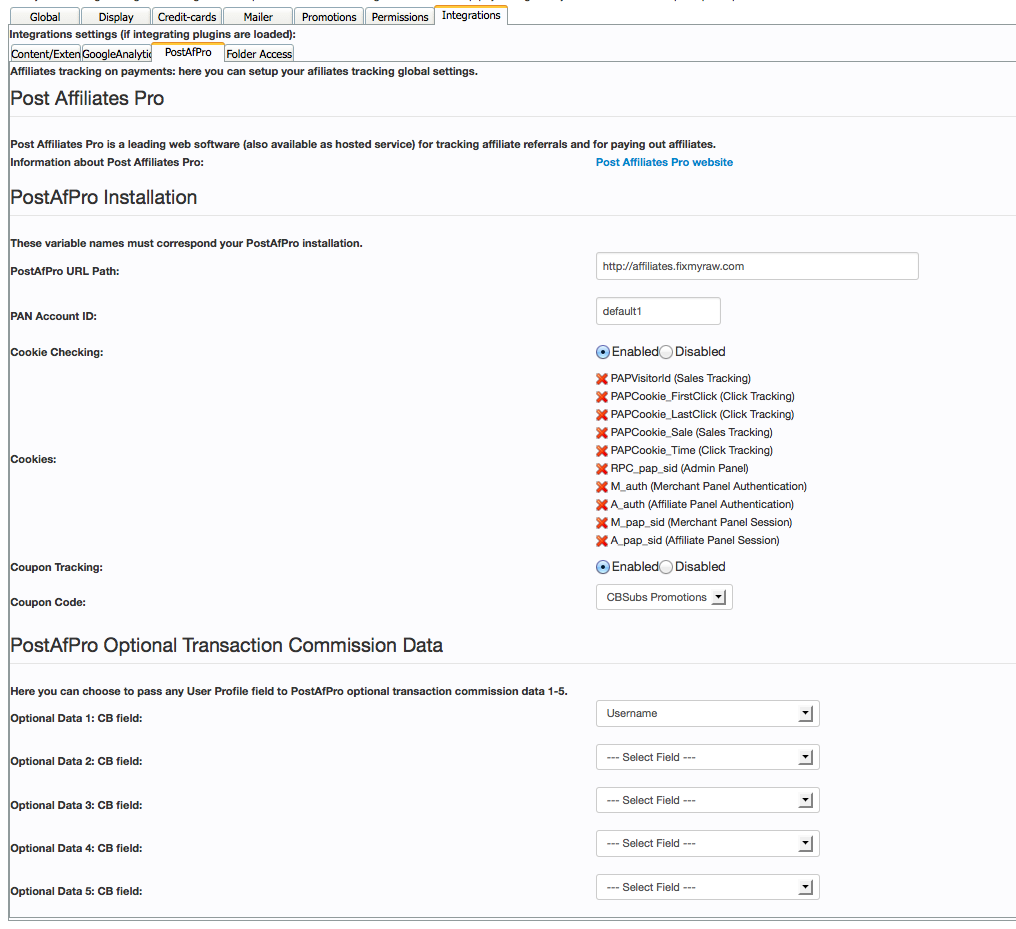This screenshot has width=1016, height=929.
Task: Click the M_pap_sid (Merchant Panel Session) text
Action: pyautogui.click(x=701, y=523)
